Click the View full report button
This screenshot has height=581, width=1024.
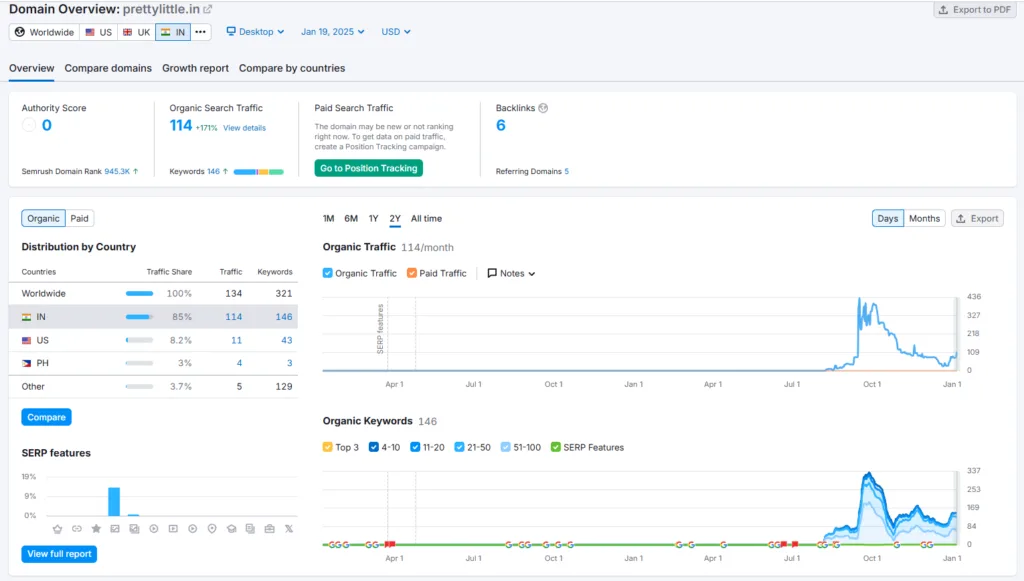pos(59,554)
